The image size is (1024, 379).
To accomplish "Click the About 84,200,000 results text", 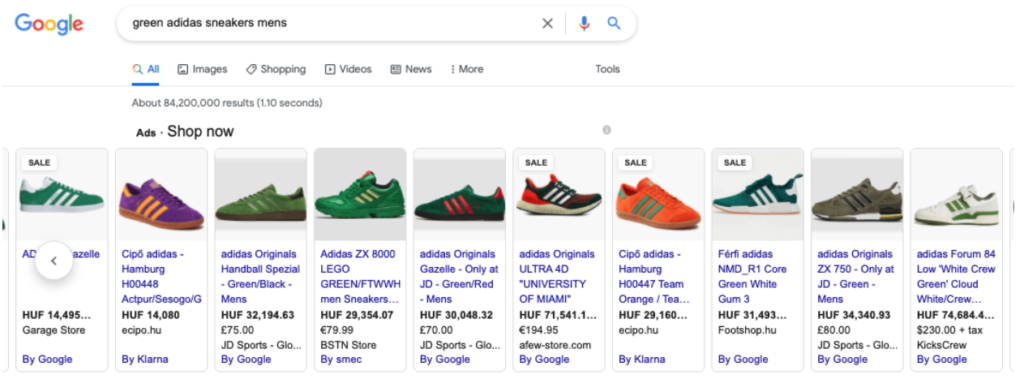I will pyautogui.click(x=227, y=103).
